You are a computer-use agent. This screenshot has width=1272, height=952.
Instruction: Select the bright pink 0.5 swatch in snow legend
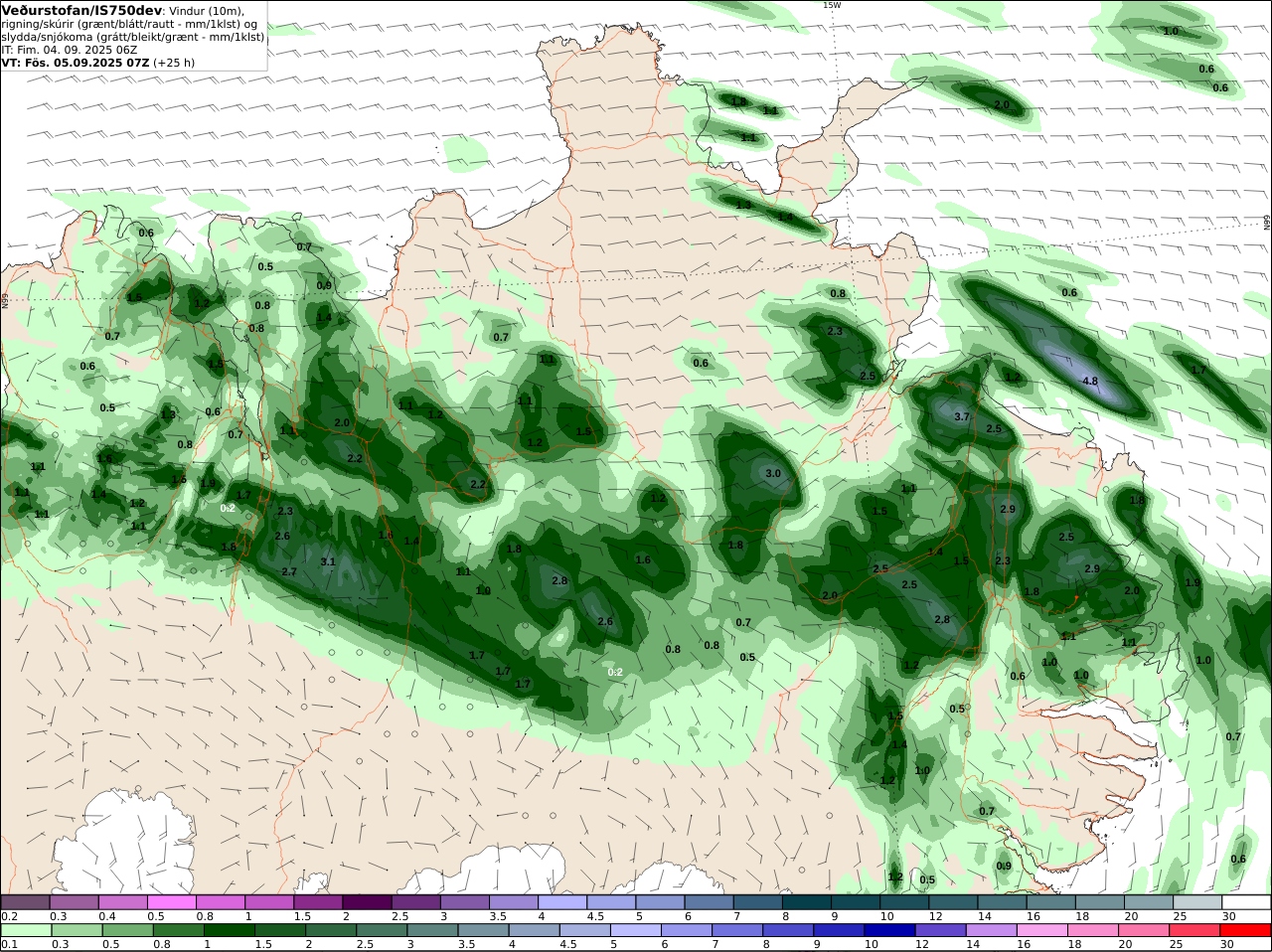pos(172,901)
